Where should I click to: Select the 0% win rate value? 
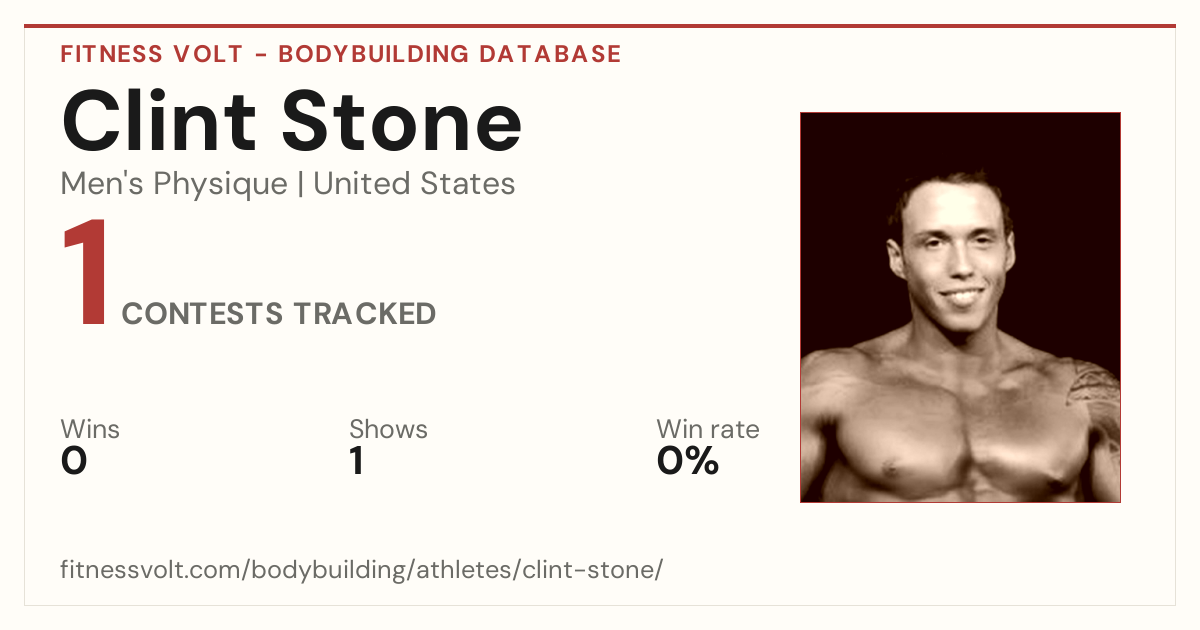click(688, 461)
